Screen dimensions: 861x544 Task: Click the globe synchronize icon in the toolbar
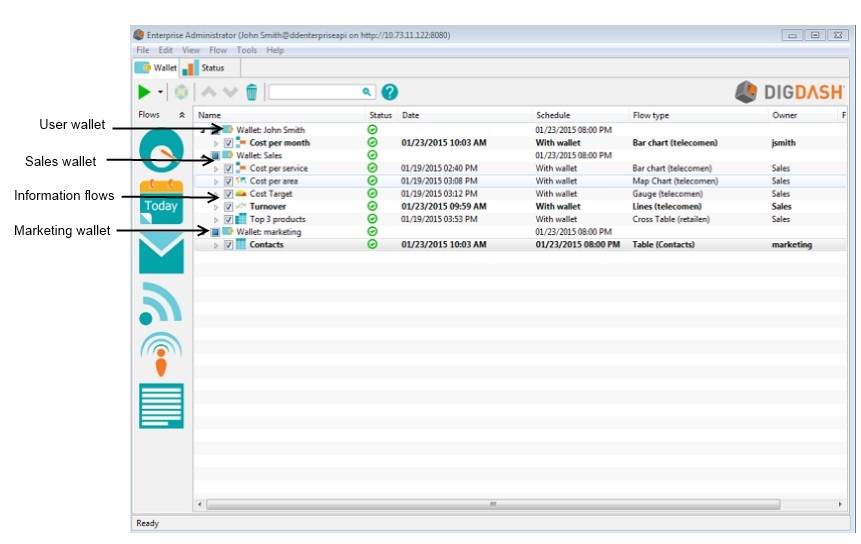pyautogui.click(x=181, y=92)
